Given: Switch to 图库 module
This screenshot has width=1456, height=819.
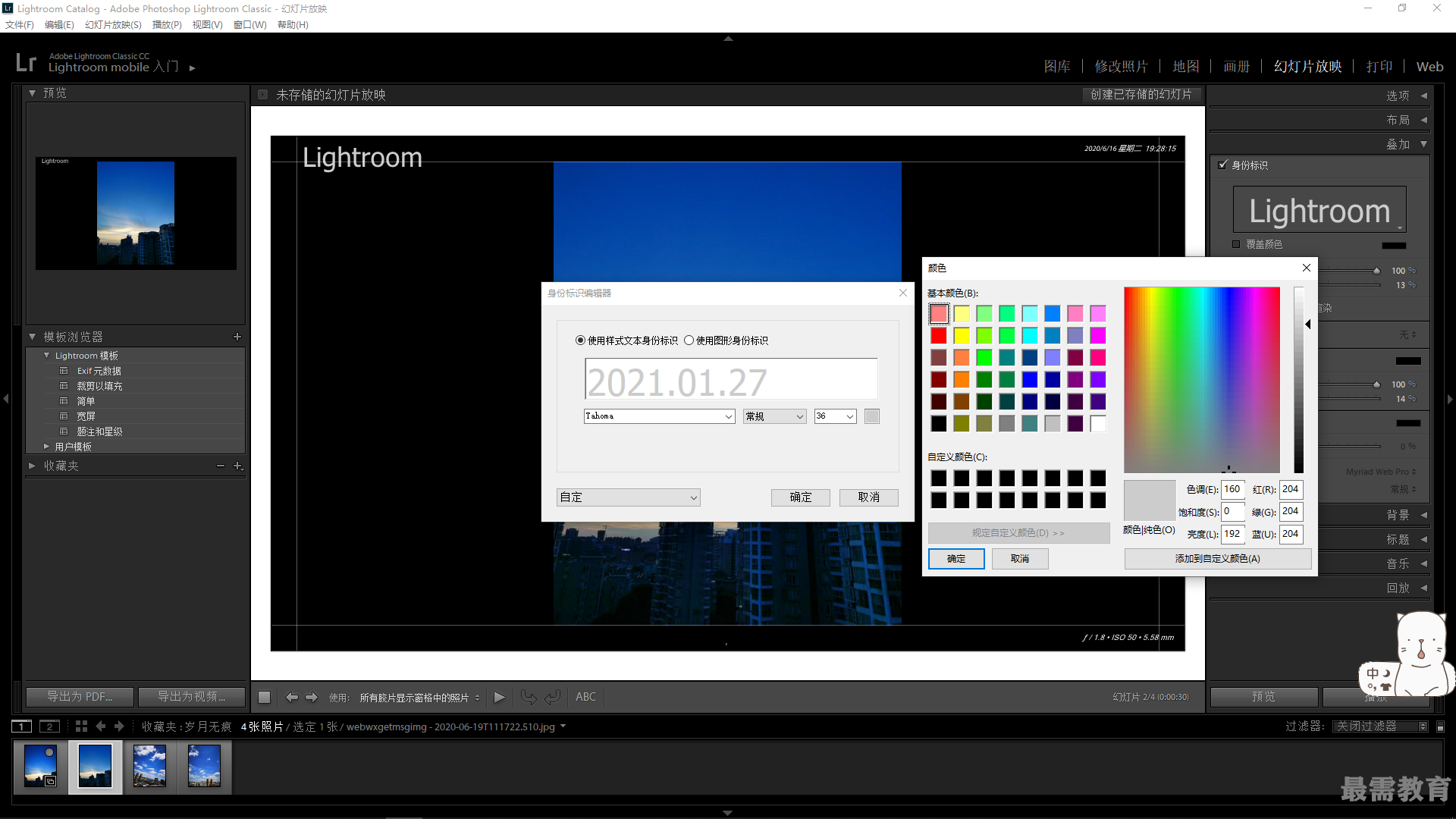Looking at the screenshot, I should click(1057, 67).
